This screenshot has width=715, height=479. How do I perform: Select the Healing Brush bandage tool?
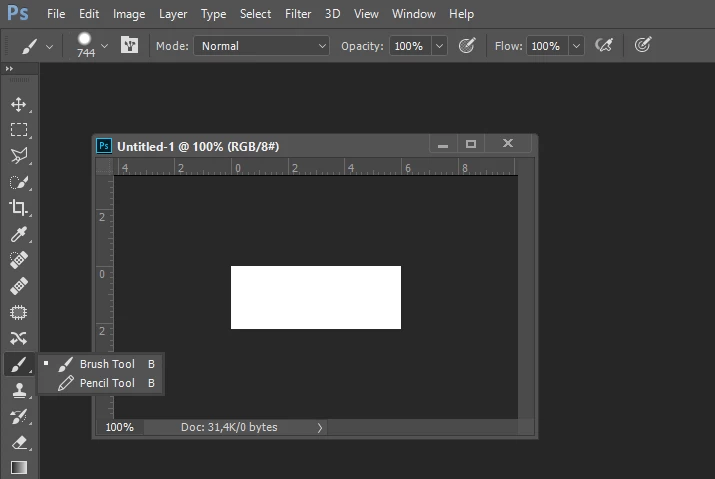click(x=19, y=286)
